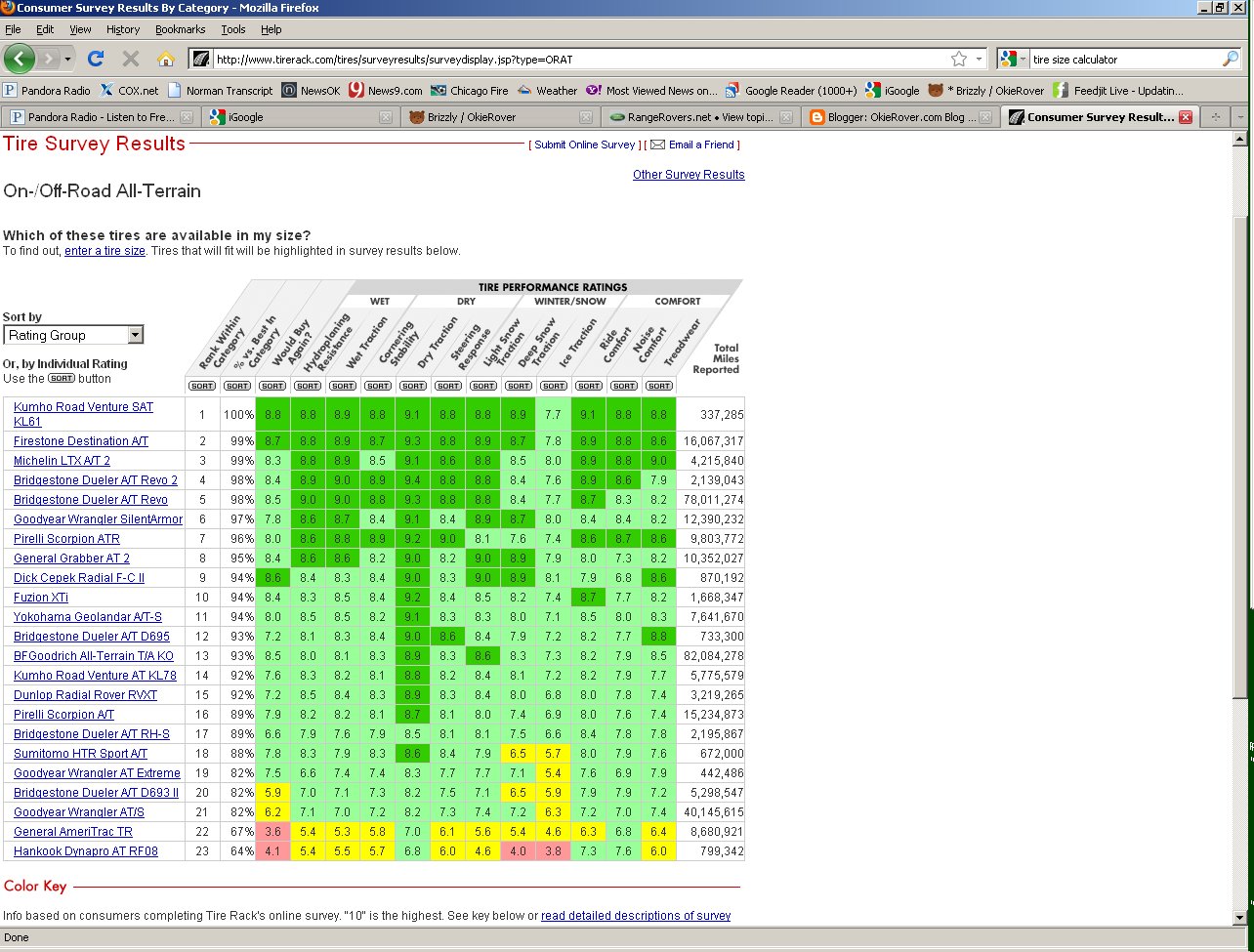Open the Chicago Fire bookmark
The height and width of the screenshot is (952, 1254).
tap(470, 90)
